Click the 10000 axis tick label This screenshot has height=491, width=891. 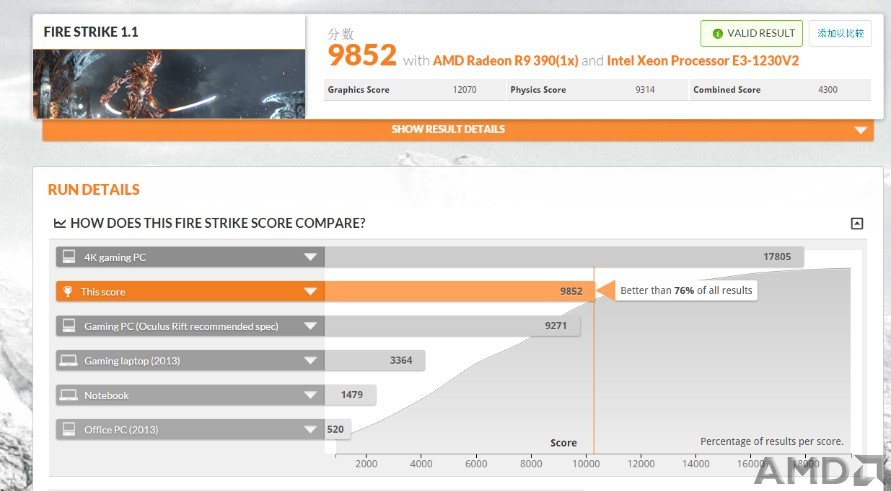586,464
